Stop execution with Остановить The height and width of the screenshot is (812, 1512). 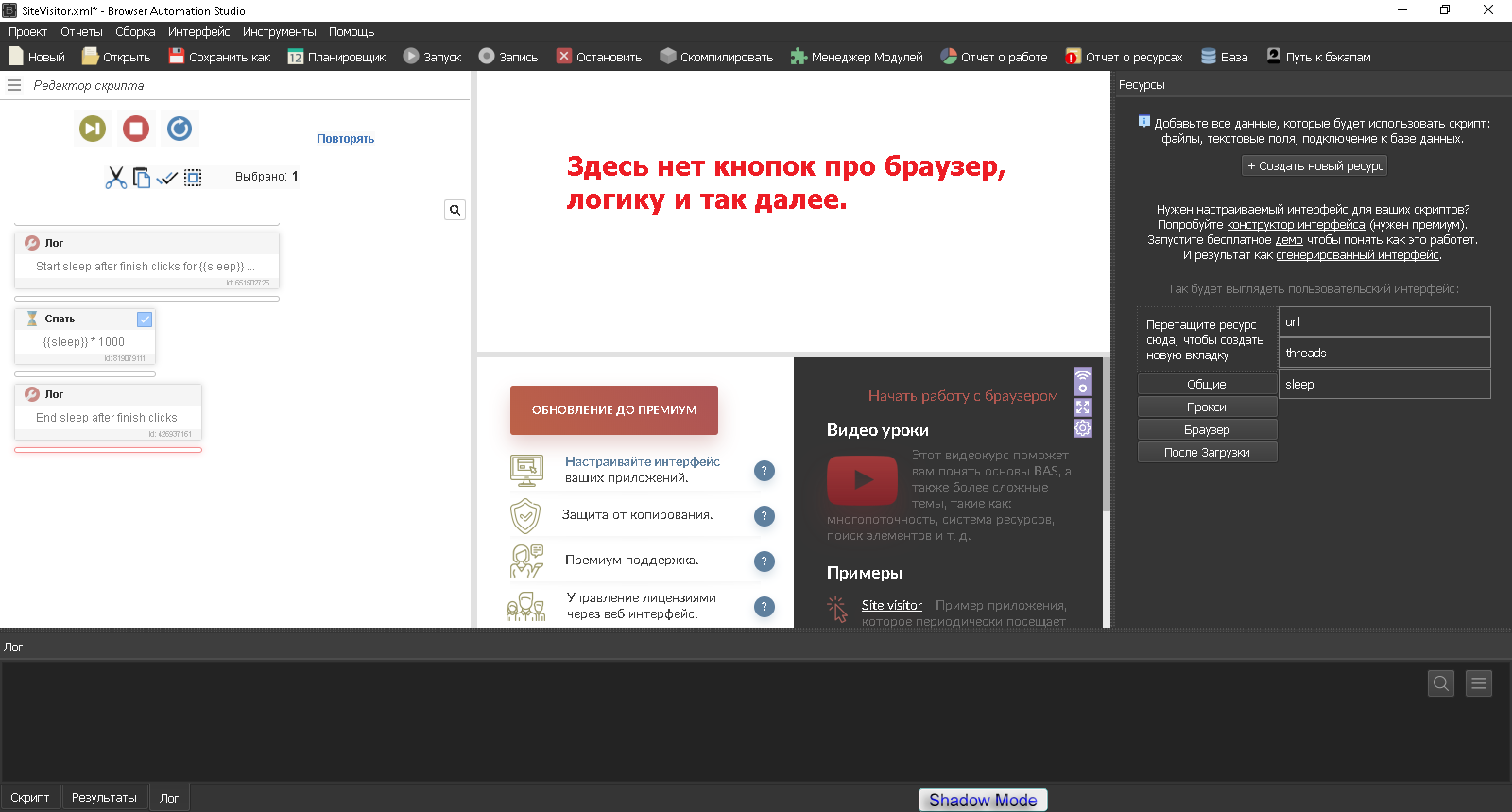pyautogui.click(x=599, y=57)
